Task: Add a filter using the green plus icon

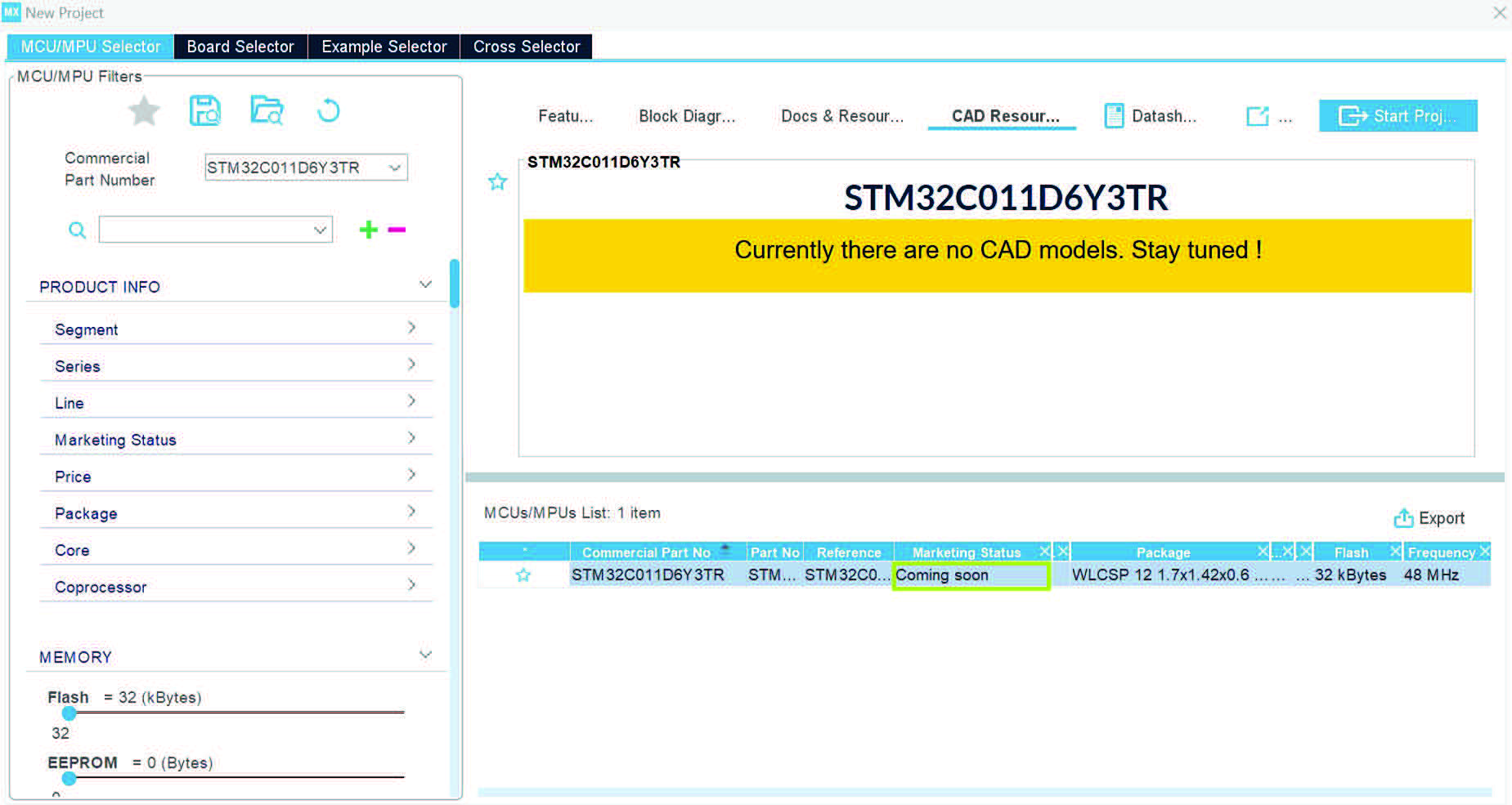Action: (x=368, y=230)
